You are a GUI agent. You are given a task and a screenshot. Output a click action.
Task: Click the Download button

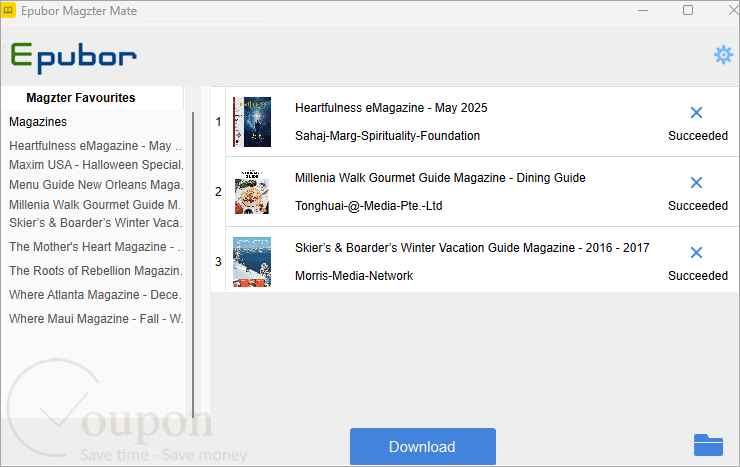(422, 446)
